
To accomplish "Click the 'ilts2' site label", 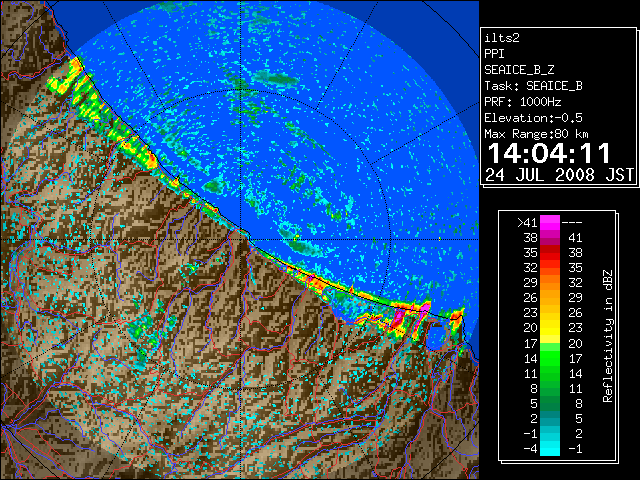I will (502, 38).
